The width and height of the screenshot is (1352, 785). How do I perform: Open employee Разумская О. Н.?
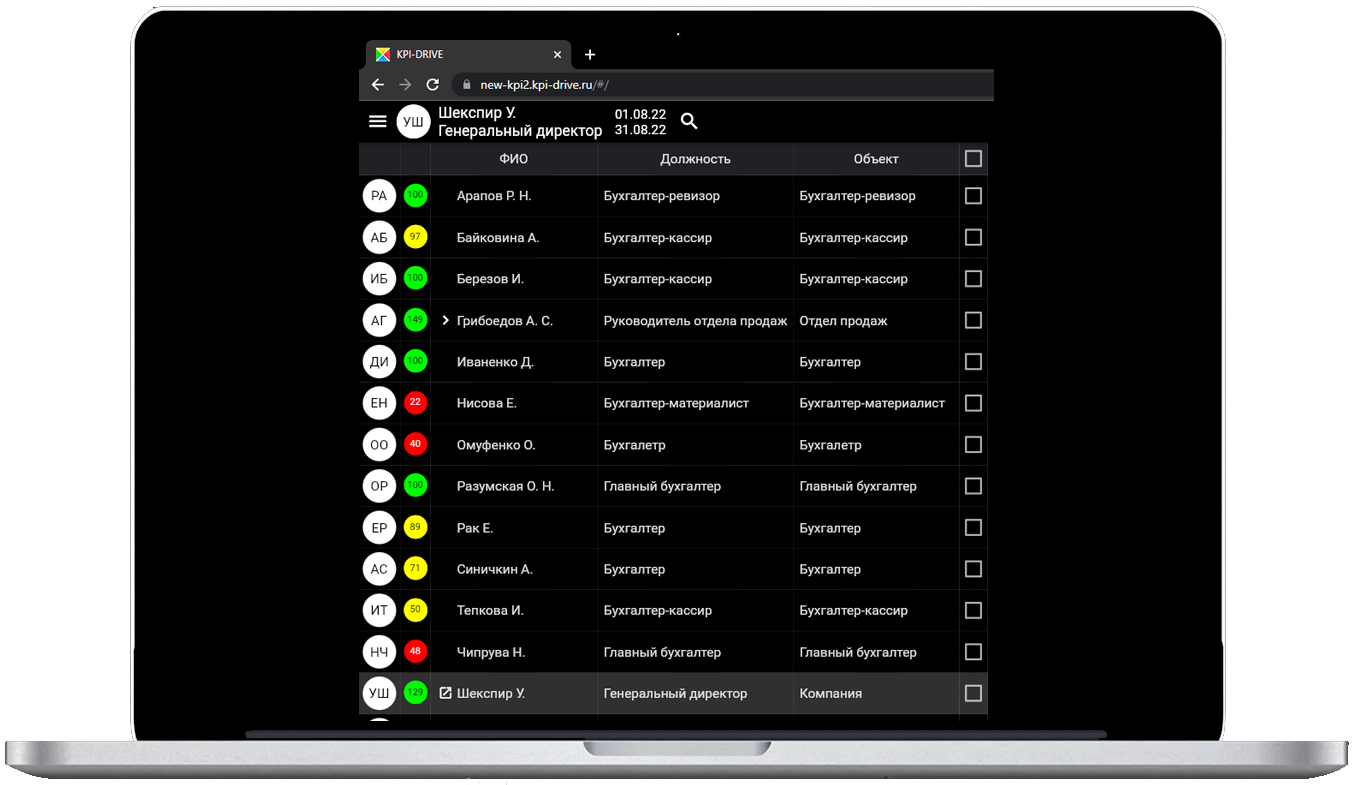[505, 486]
